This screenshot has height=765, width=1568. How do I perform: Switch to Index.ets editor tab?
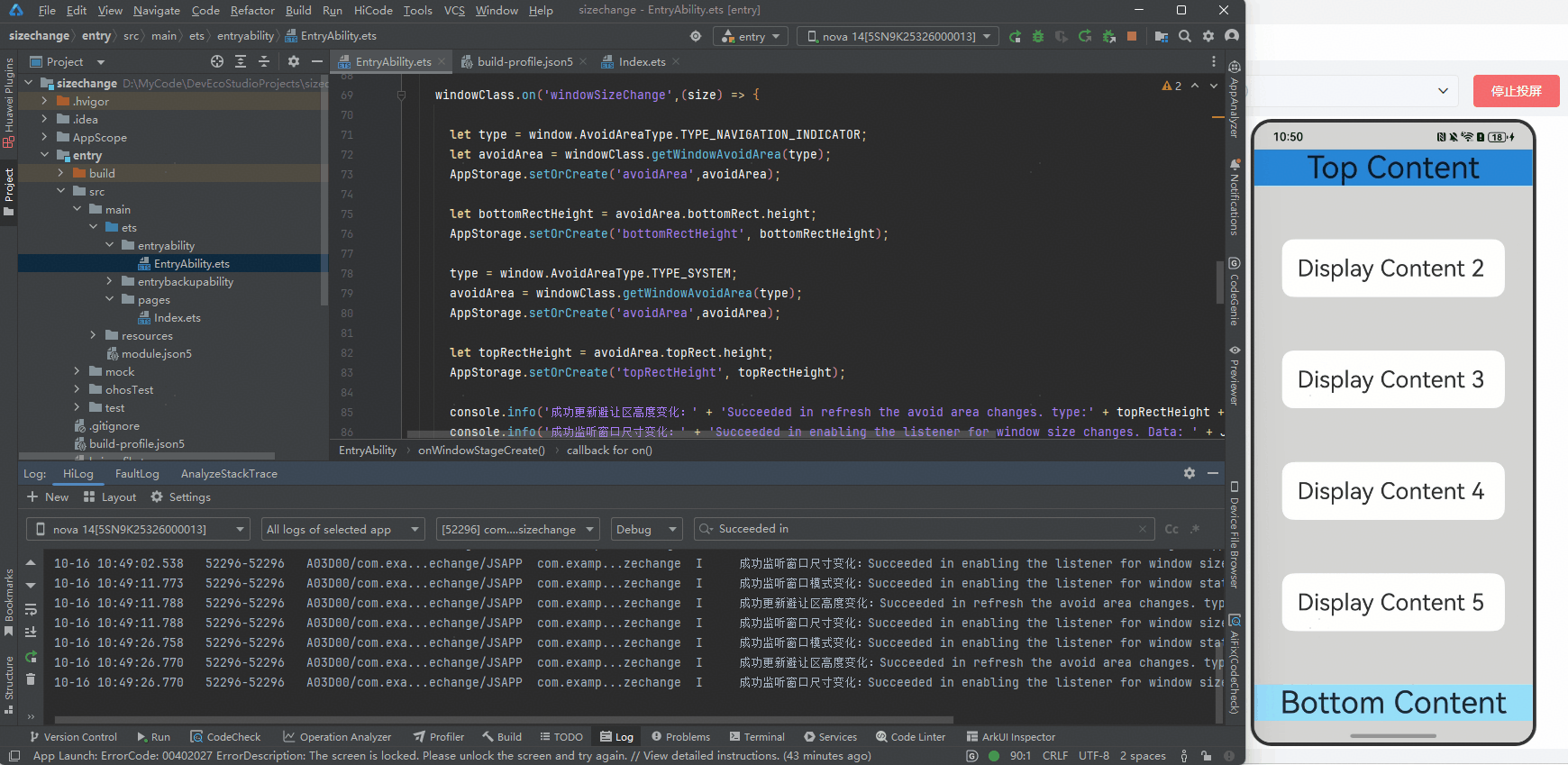[642, 61]
